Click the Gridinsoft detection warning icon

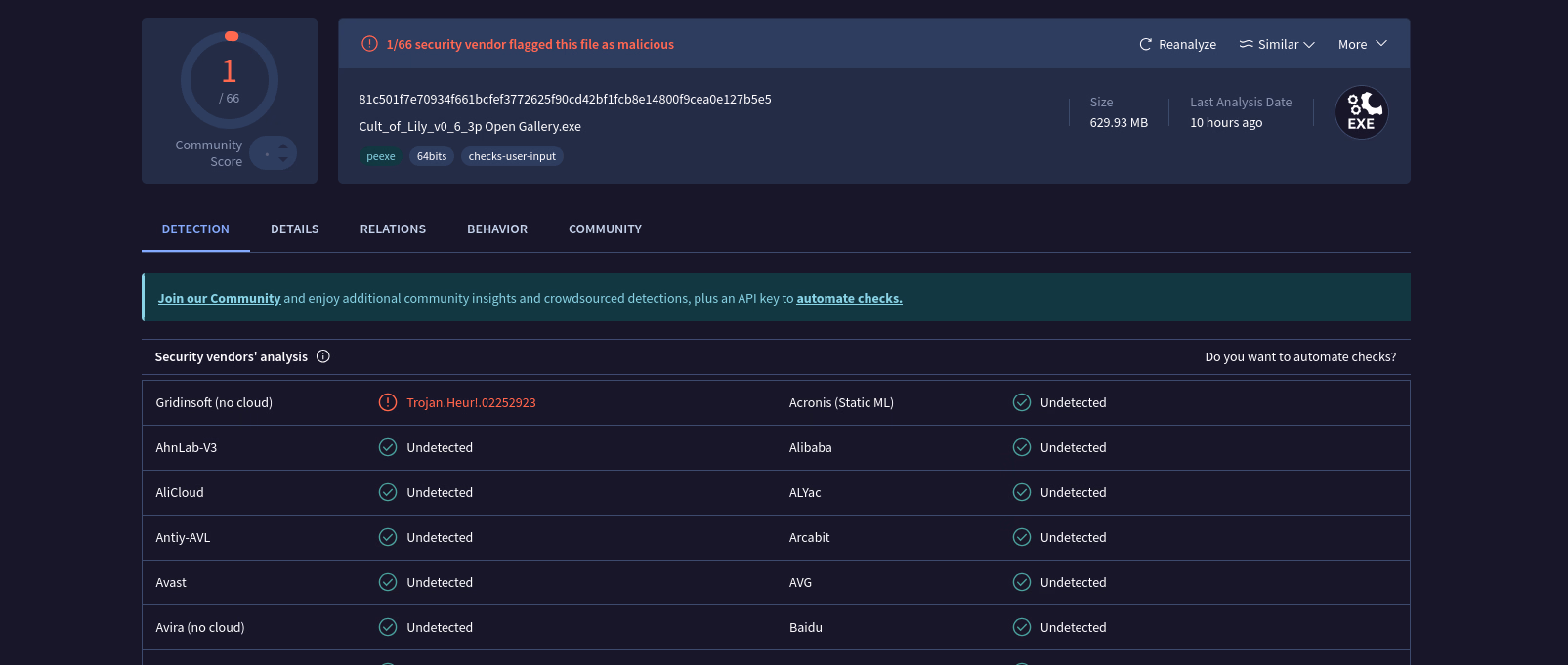coord(388,402)
